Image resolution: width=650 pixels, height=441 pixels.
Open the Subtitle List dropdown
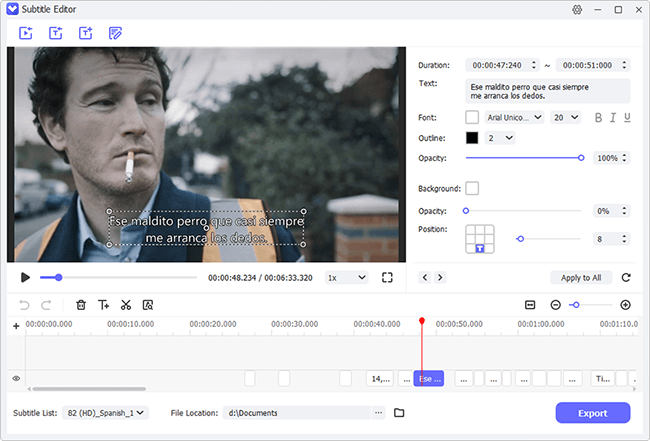click(x=105, y=413)
